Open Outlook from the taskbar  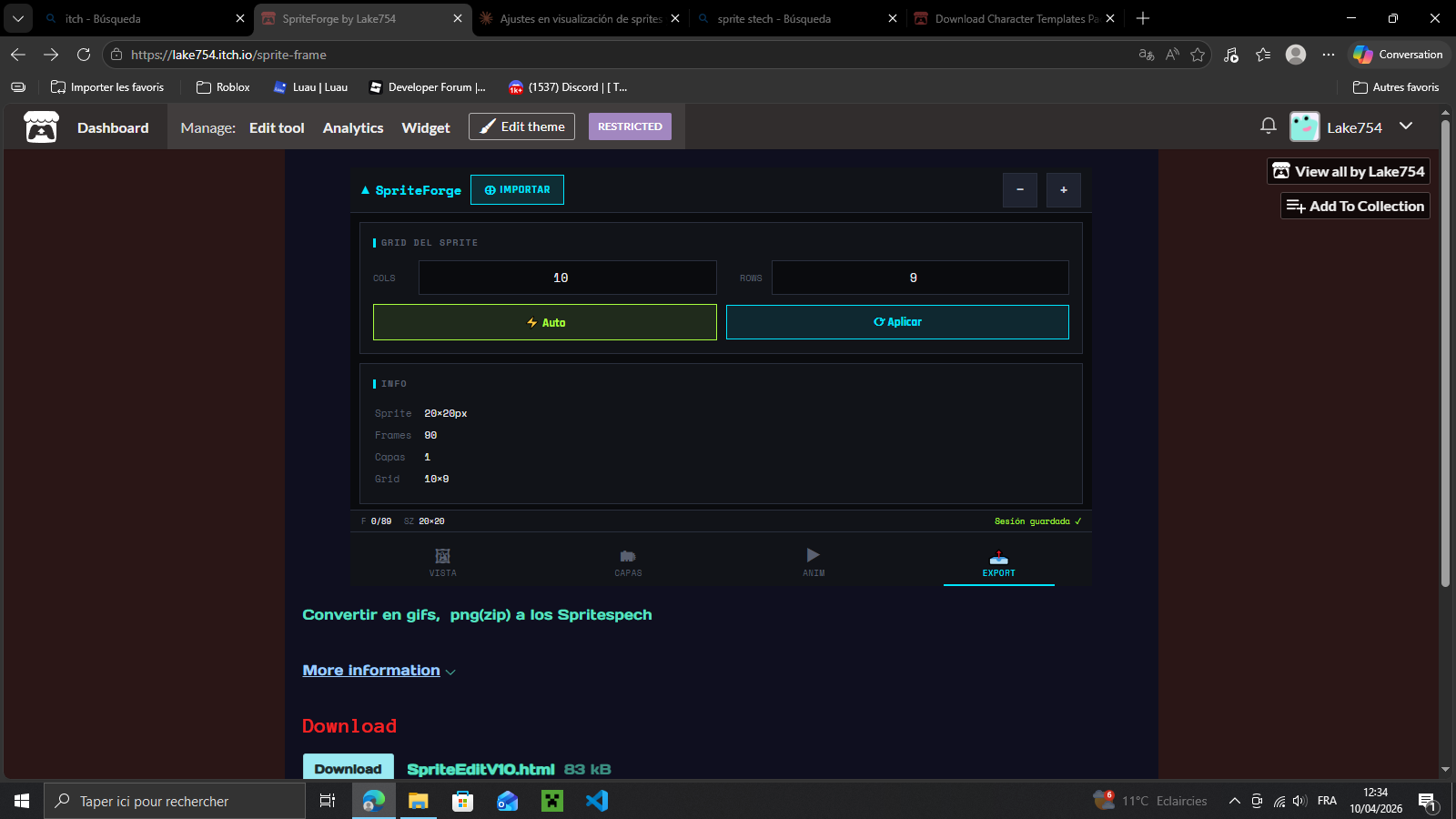pyautogui.click(x=508, y=801)
